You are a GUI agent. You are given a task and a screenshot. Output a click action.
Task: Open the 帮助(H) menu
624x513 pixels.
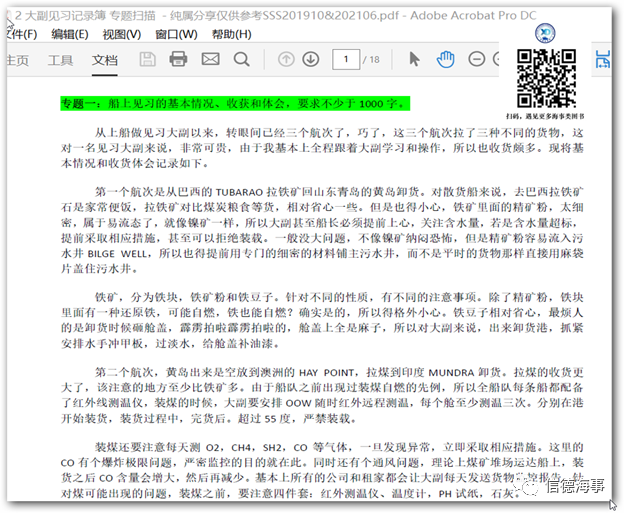(232, 34)
